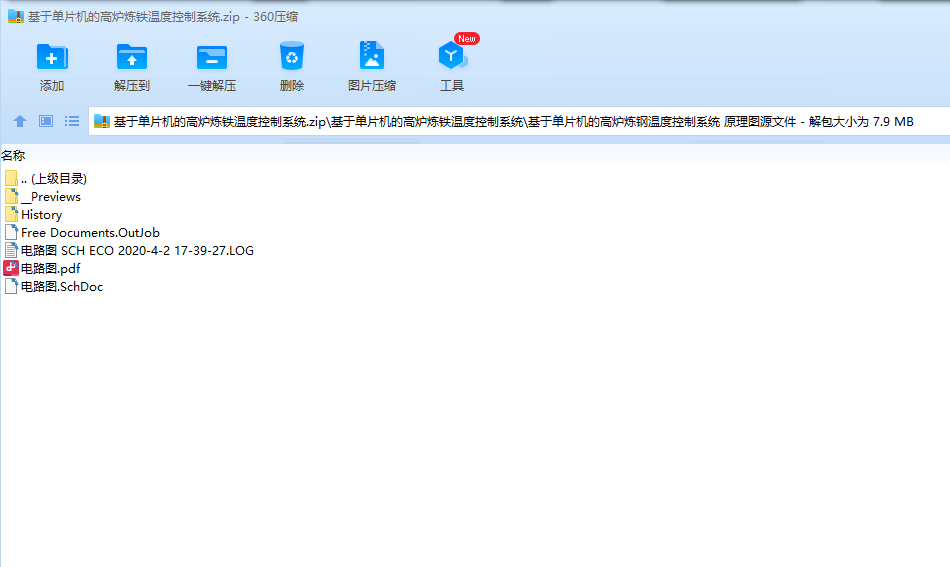Click the 一键解压 one-click extract icon
The image size is (950, 567).
tap(211, 58)
